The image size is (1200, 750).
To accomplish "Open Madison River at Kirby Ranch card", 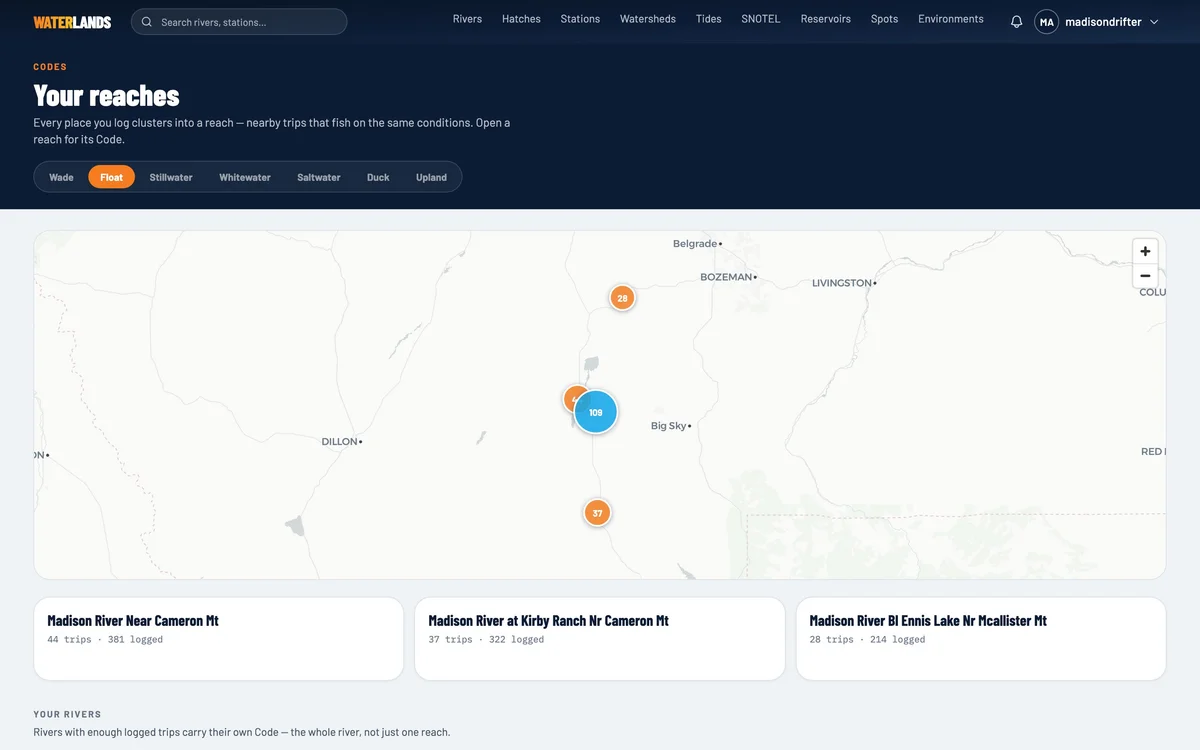I will (600, 639).
